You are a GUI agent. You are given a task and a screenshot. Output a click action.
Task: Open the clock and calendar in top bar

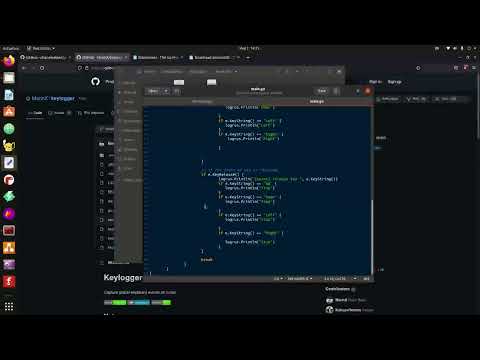click(x=249, y=48)
